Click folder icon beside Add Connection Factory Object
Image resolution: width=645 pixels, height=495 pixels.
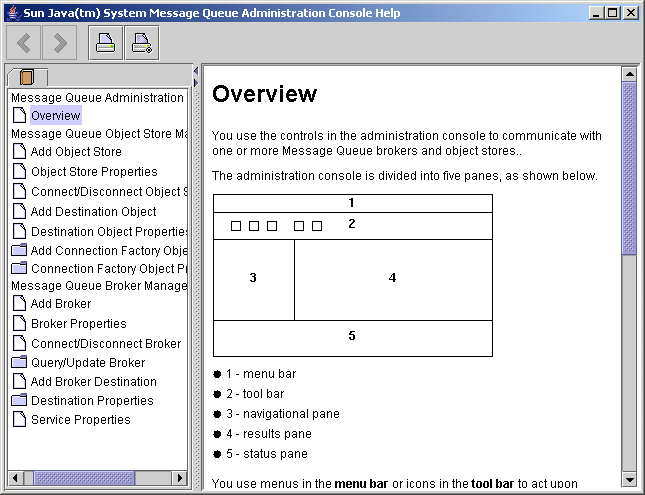(x=19, y=250)
